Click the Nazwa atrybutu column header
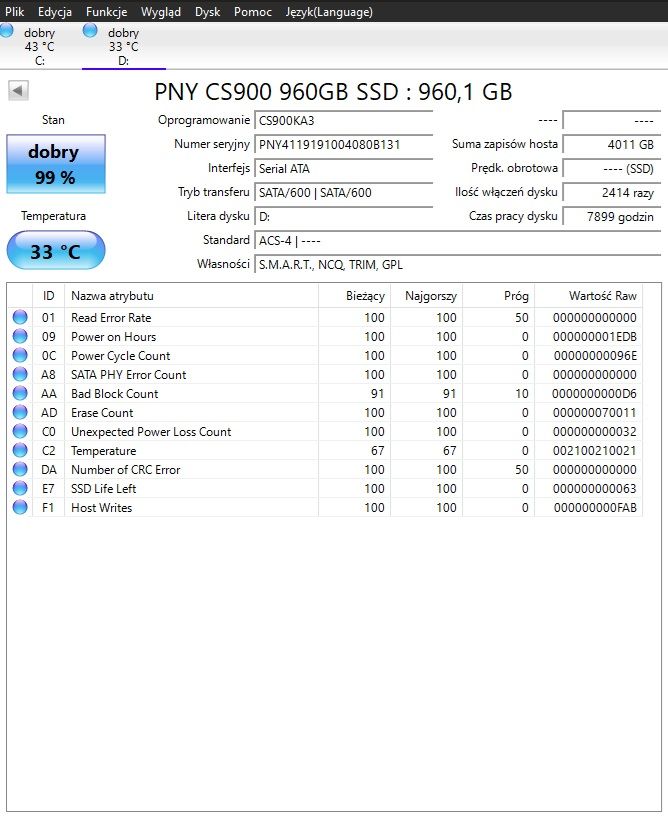Image resolution: width=668 pixels, height=816 pixels. tap(191, 296)
